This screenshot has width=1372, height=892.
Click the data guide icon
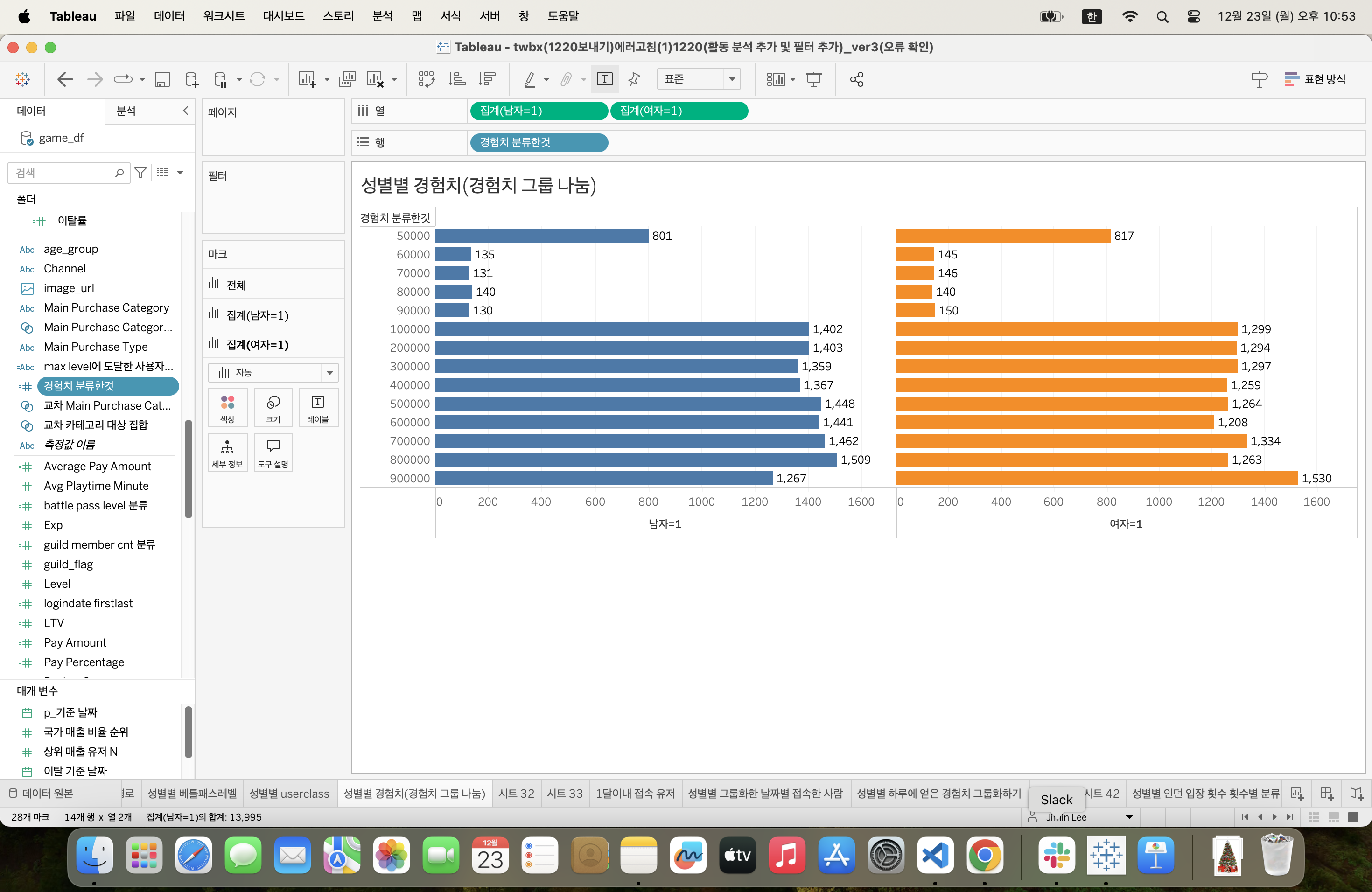point(1259,79)
